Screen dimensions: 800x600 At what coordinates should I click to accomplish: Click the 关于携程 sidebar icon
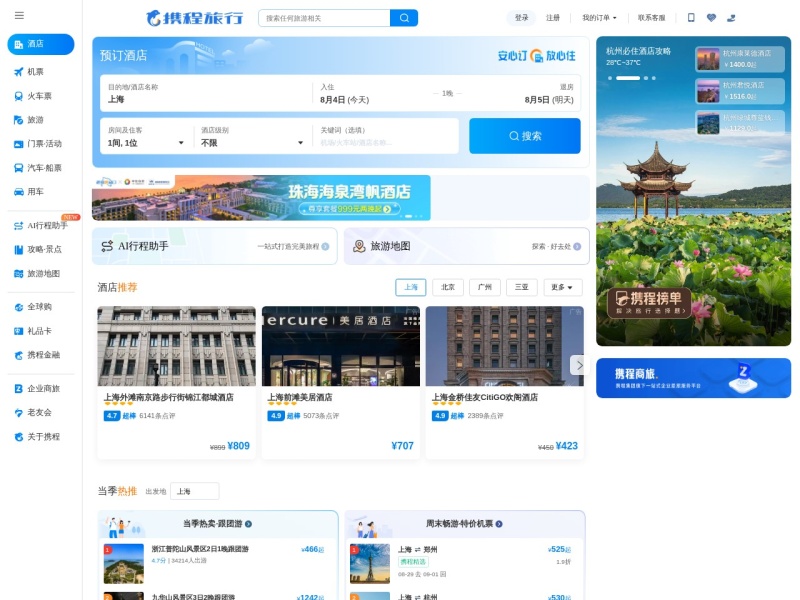point(19,437)
